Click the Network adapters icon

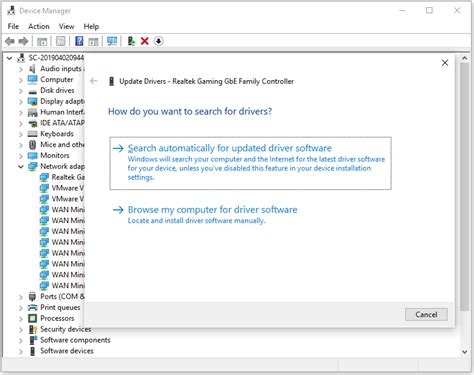click(32, 167)
